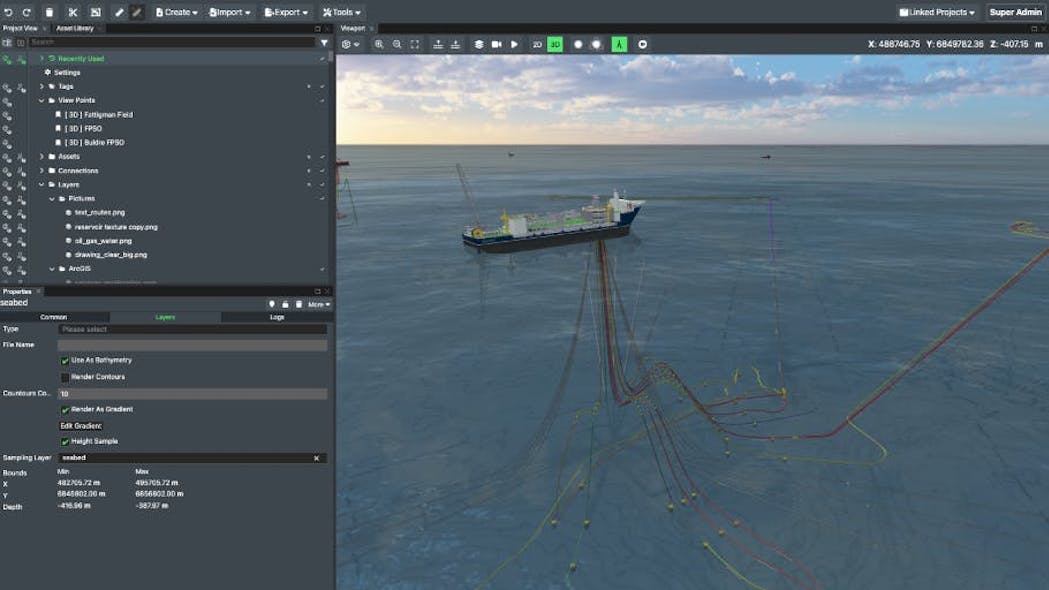Switch viewport to 2D mode
The width and height of the screenshot is (1049, 590).
tap(536, 44)
